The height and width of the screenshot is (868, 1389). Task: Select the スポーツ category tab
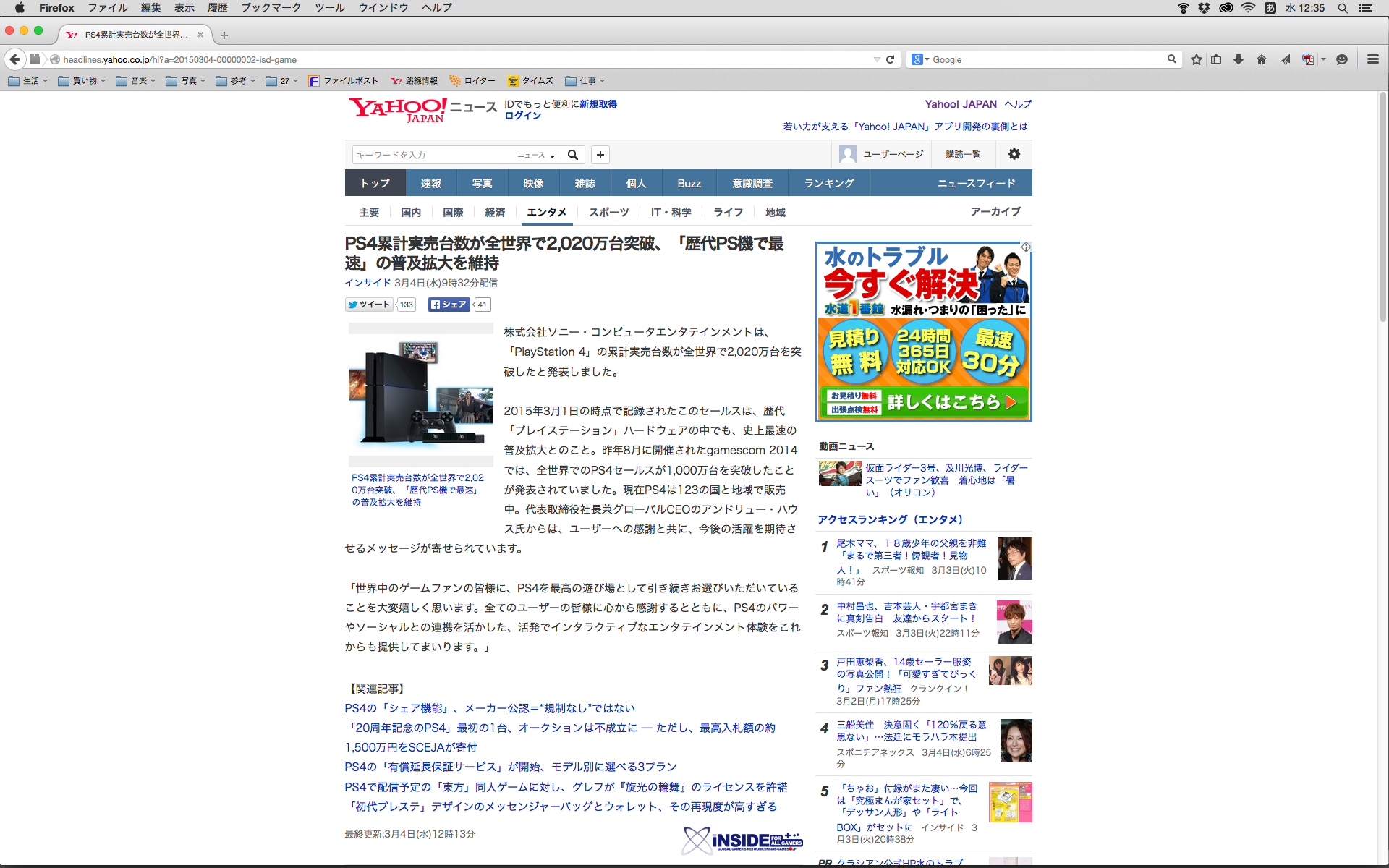(608, 212)
